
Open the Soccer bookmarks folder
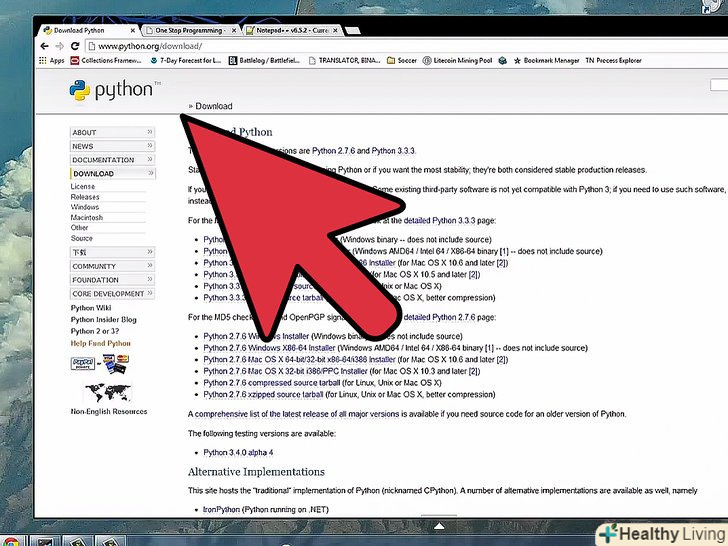[x=402, y=60]
